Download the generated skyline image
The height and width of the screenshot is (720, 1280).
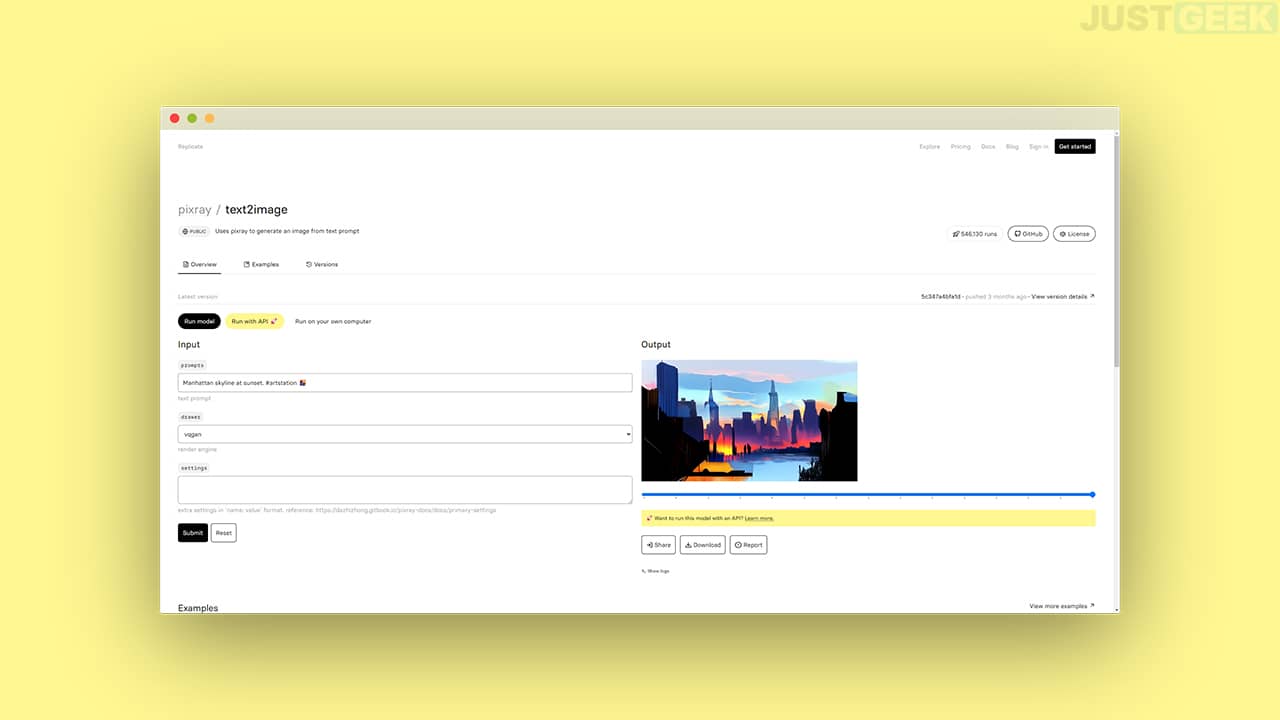(703, 545)
